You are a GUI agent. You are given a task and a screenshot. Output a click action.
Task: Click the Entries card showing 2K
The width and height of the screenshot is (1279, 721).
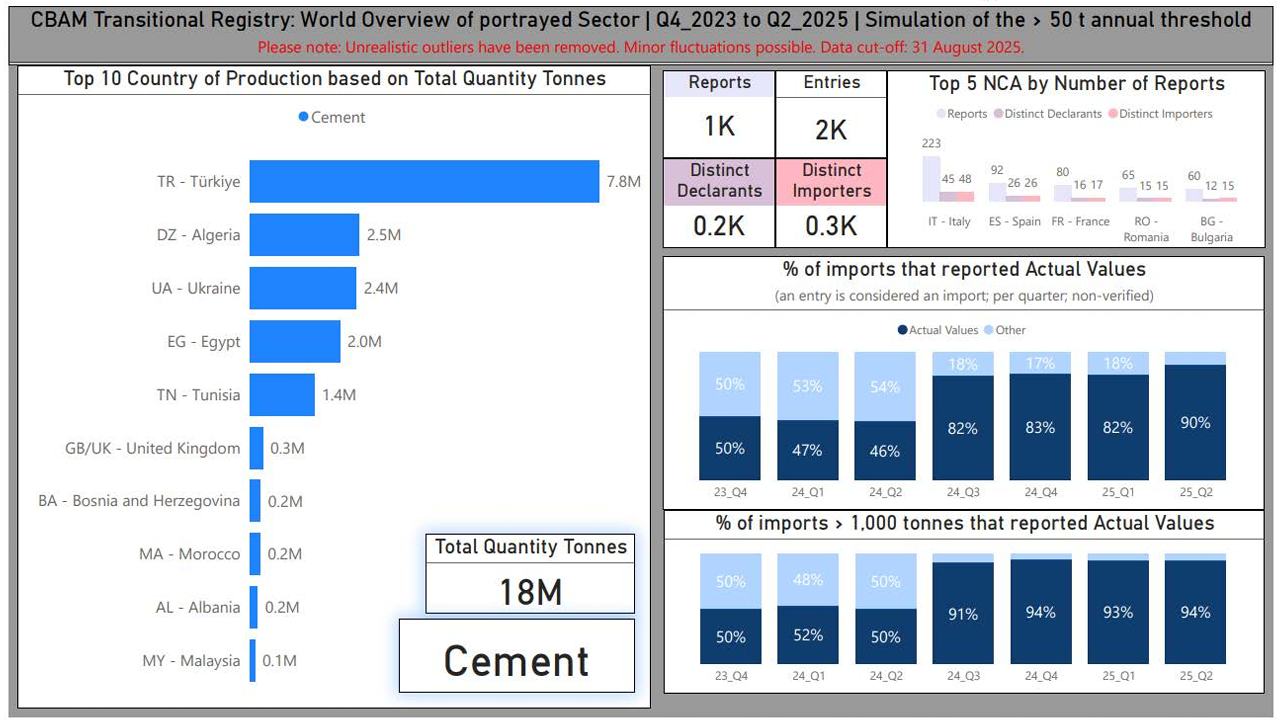(x=831, y=113)
